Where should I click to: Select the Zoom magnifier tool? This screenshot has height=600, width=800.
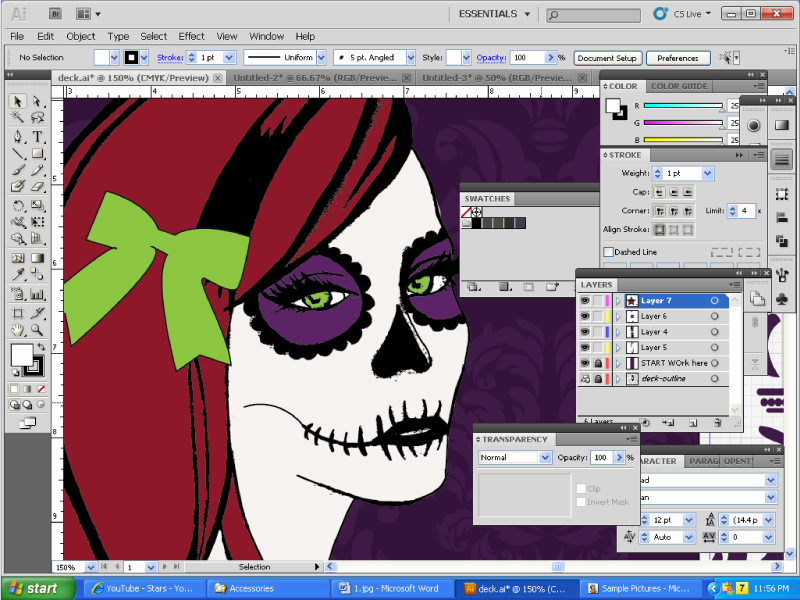click(37, 330)
